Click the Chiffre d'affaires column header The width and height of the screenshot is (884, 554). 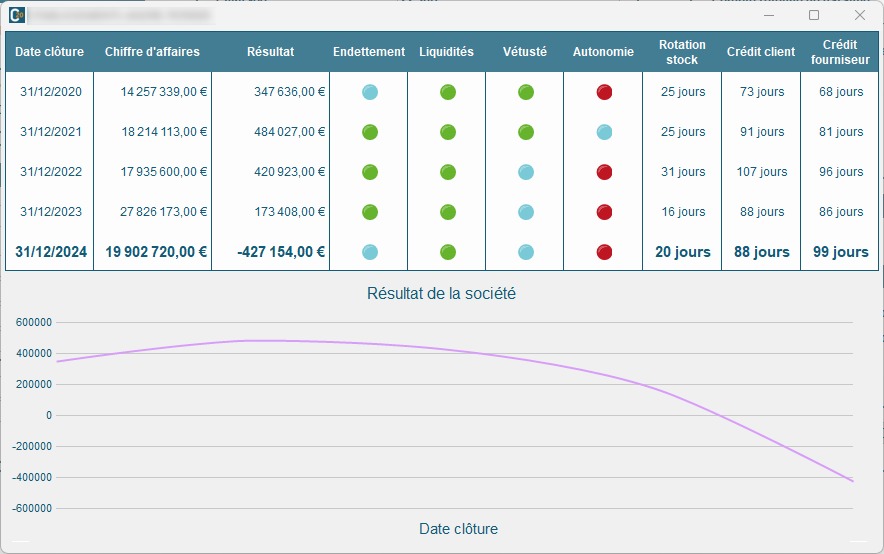pos(152,52)
